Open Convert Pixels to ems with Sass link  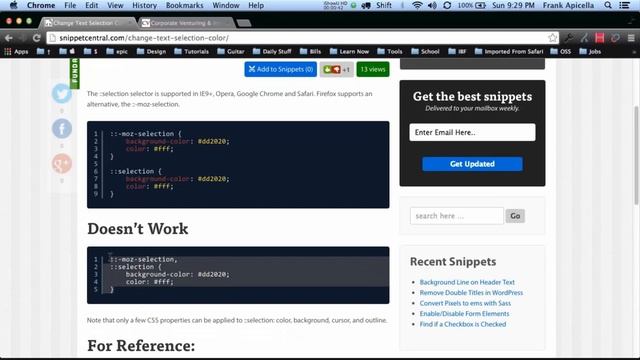click(465, 303)
